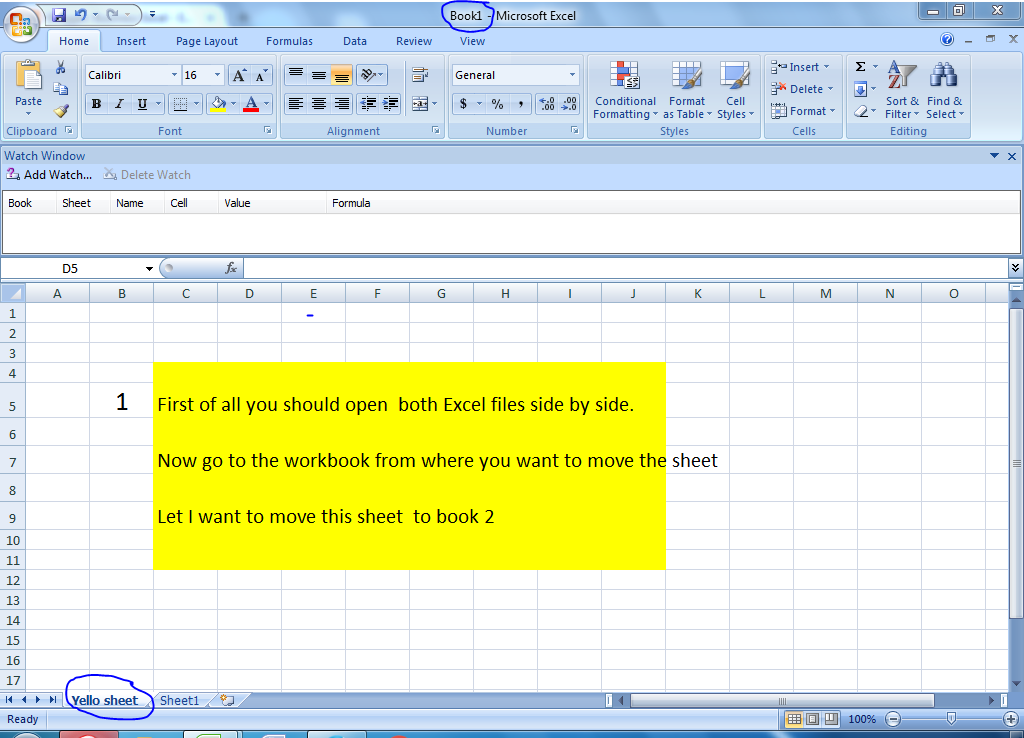Click the Add Watch button
Viewport: 1024px width, 738px height.
point(49,174)
